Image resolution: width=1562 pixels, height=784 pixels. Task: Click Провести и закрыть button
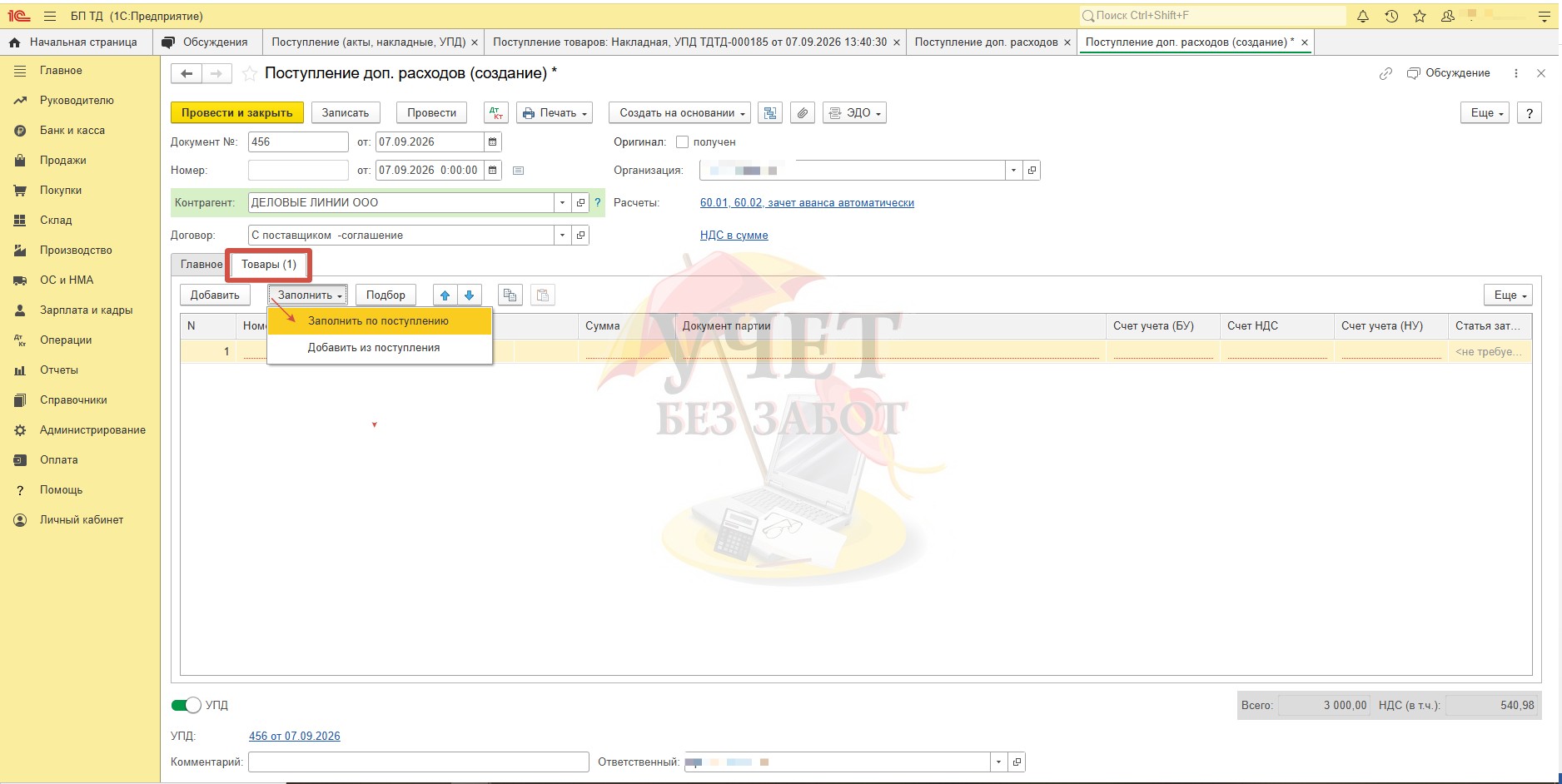(x=237, y=113)
